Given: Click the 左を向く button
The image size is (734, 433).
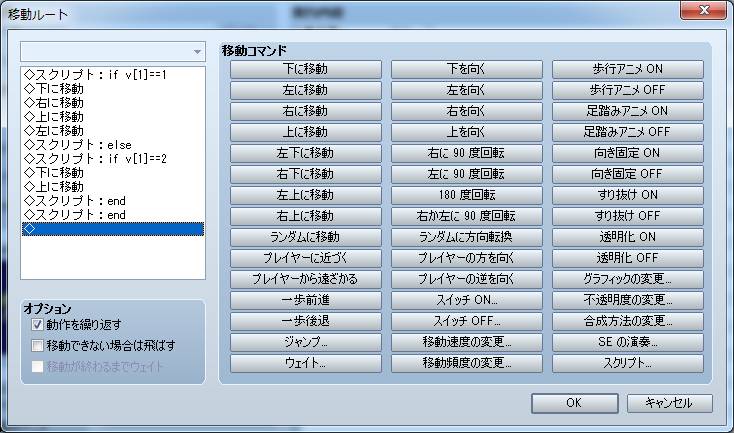Looking at the screenshot, I should click(x=467, y=90).
